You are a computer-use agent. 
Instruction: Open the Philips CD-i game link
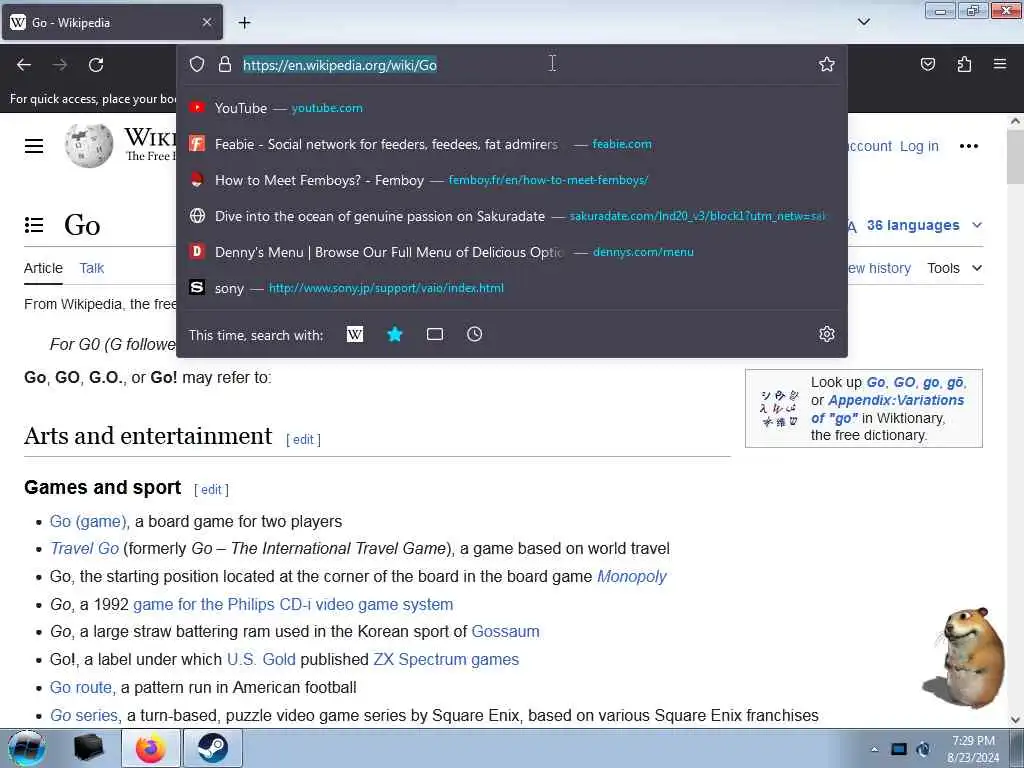pyautogui.click(x=293, y=605)
